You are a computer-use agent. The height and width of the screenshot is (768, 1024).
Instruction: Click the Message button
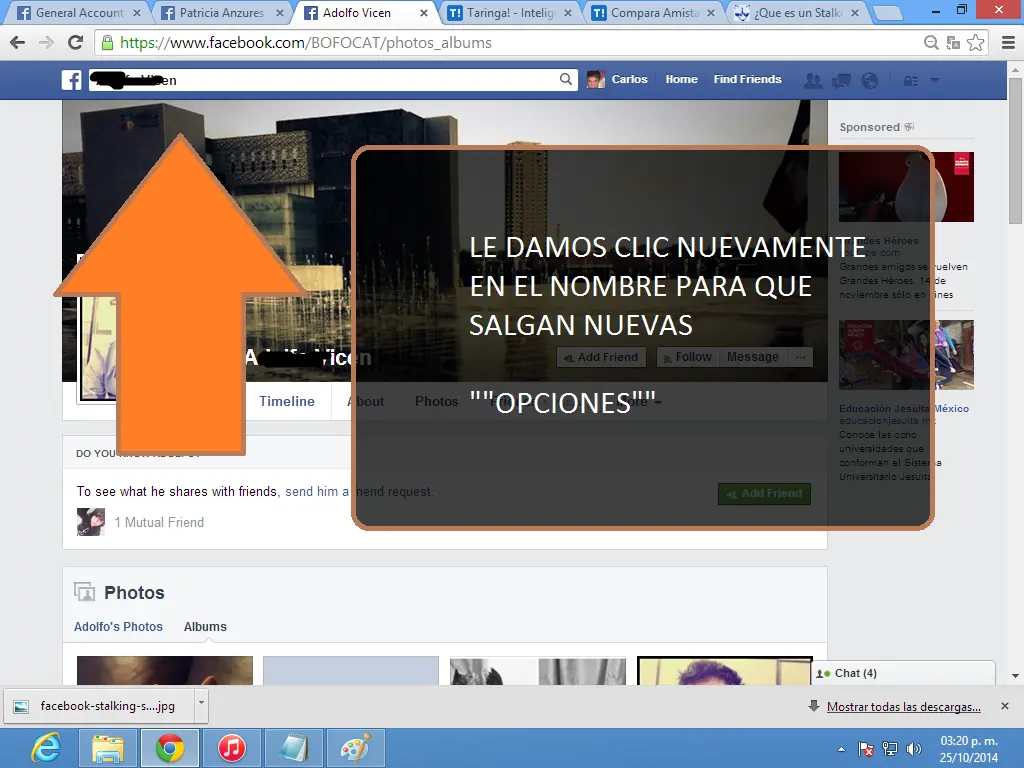(x=752, y=357)
